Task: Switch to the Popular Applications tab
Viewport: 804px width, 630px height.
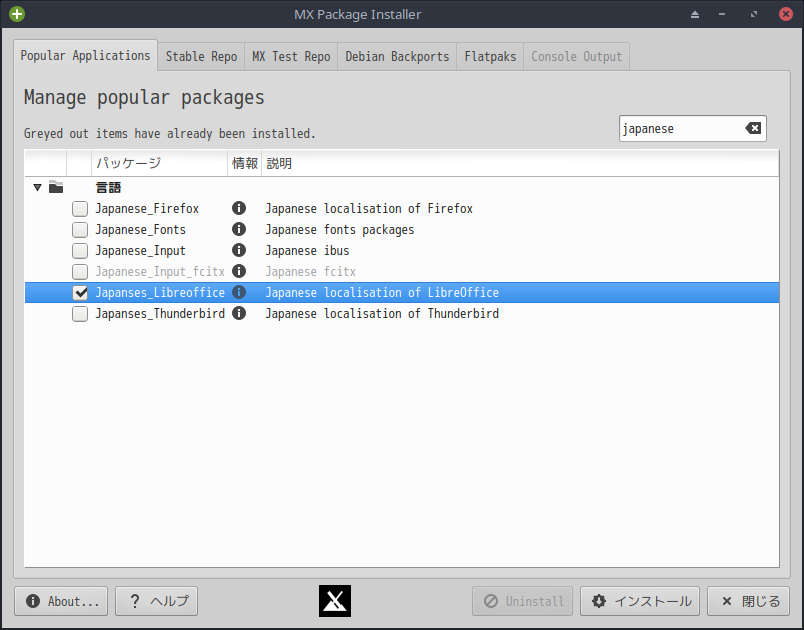Action: pos(86,55)
